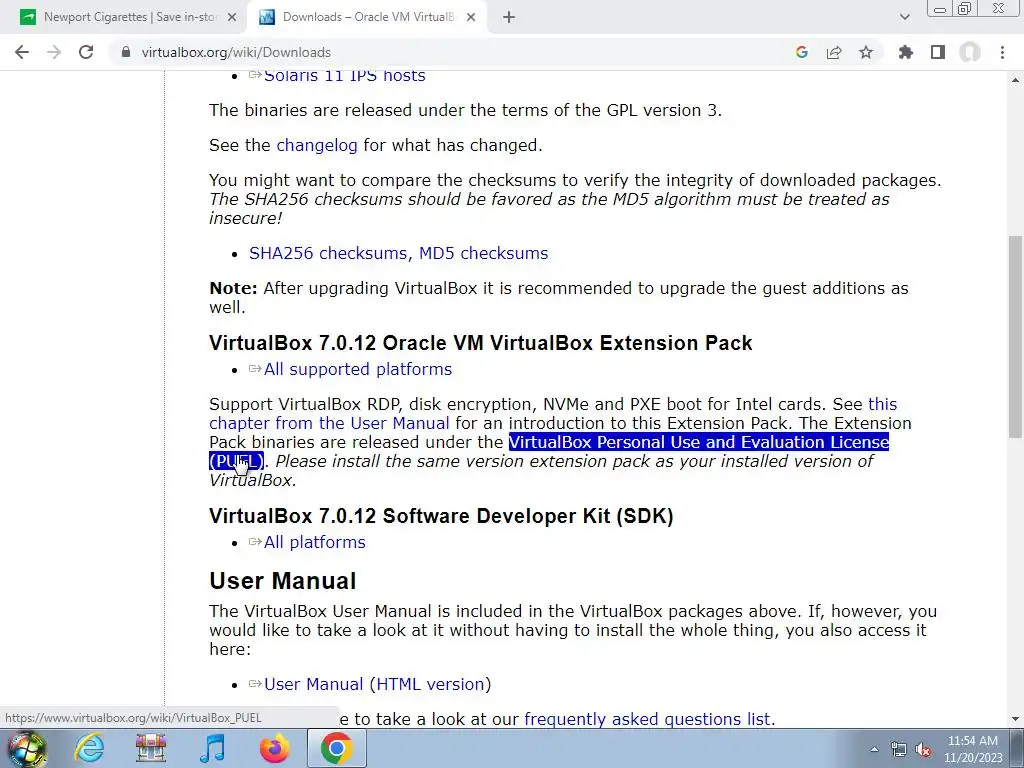Switch to the Newport Cigarettes tab
Screen dimensions: 1024x768
[129, 17]
